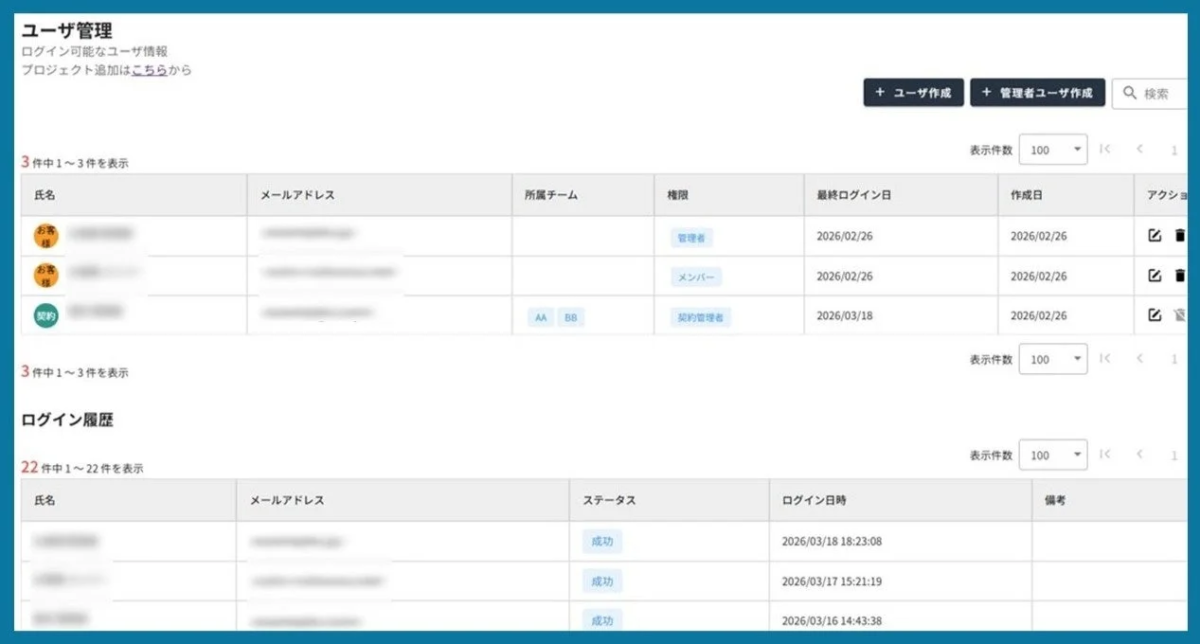Open the 表示件数 dropdown below the user table
Viewport: 1200px width, 644px height.
tap(1053, 358)
